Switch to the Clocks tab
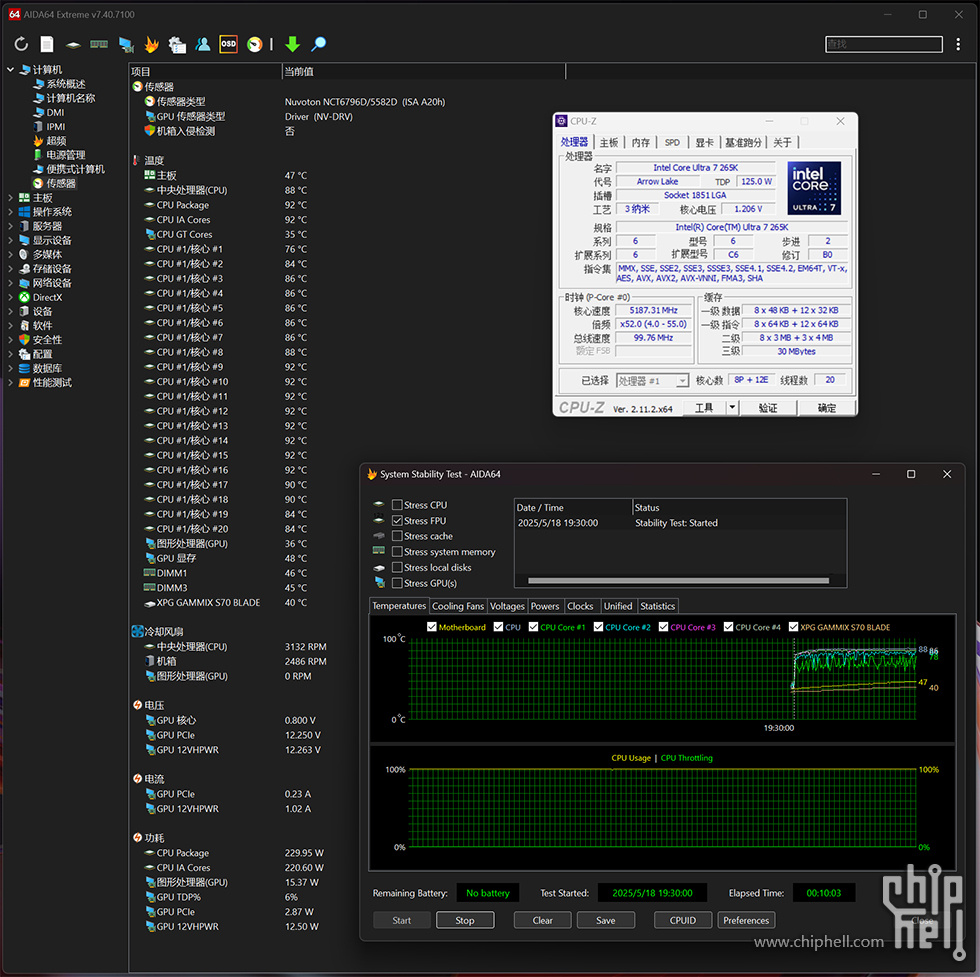This screenshot has height=977, width=980. [581, 606]
